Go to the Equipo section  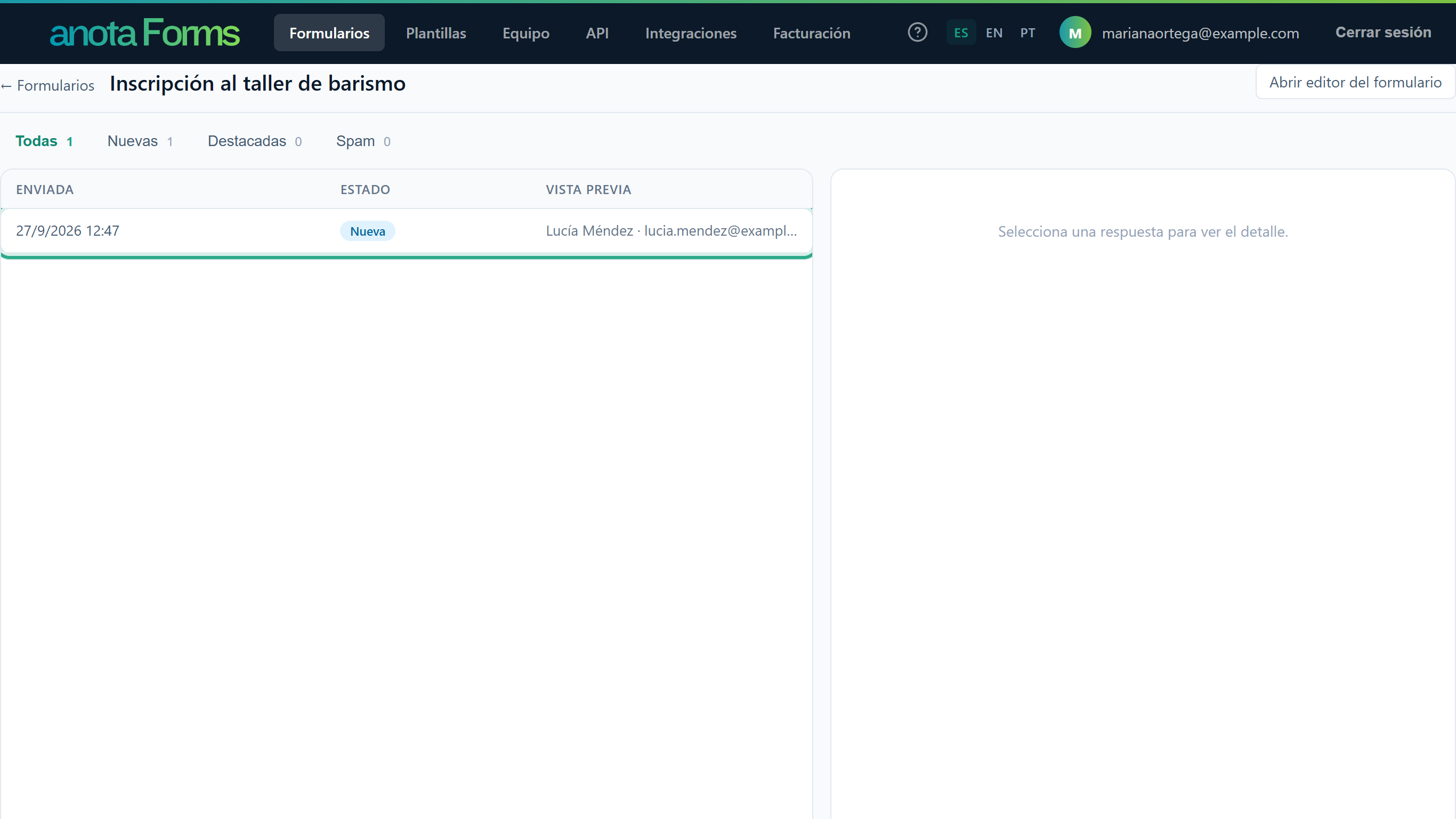525,33
